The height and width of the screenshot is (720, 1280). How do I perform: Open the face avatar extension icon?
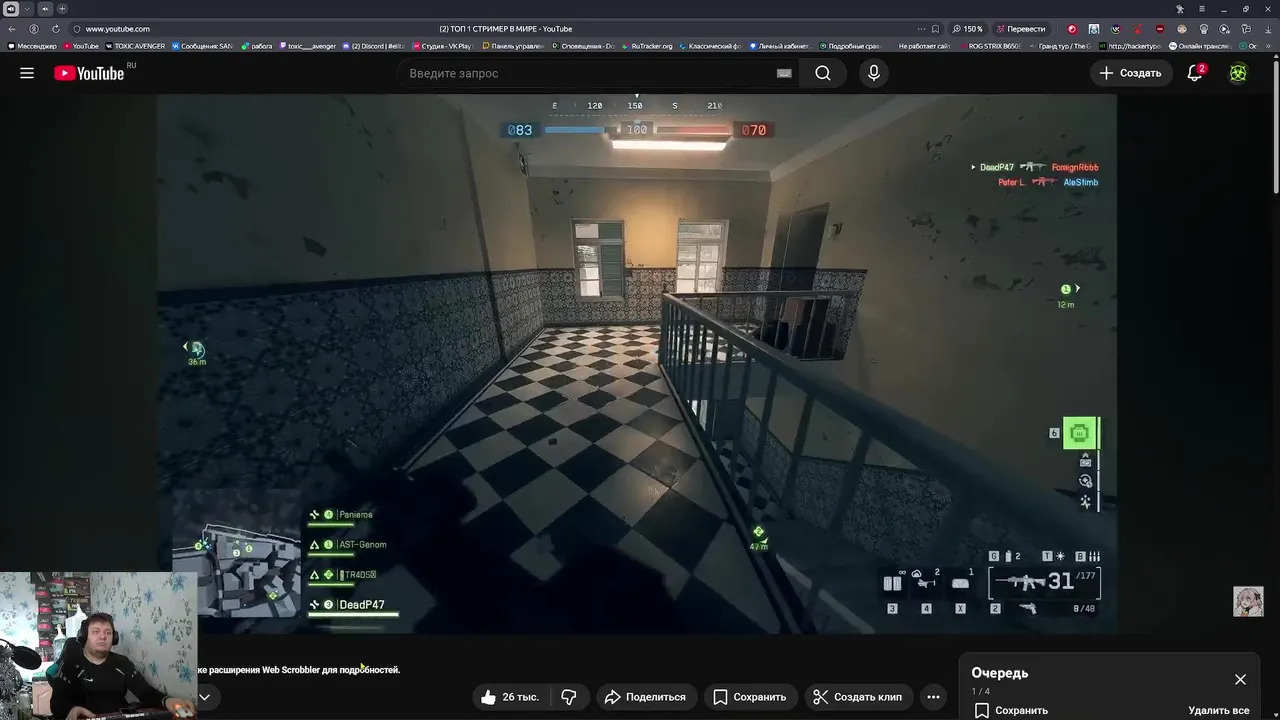coord(1182,29)
